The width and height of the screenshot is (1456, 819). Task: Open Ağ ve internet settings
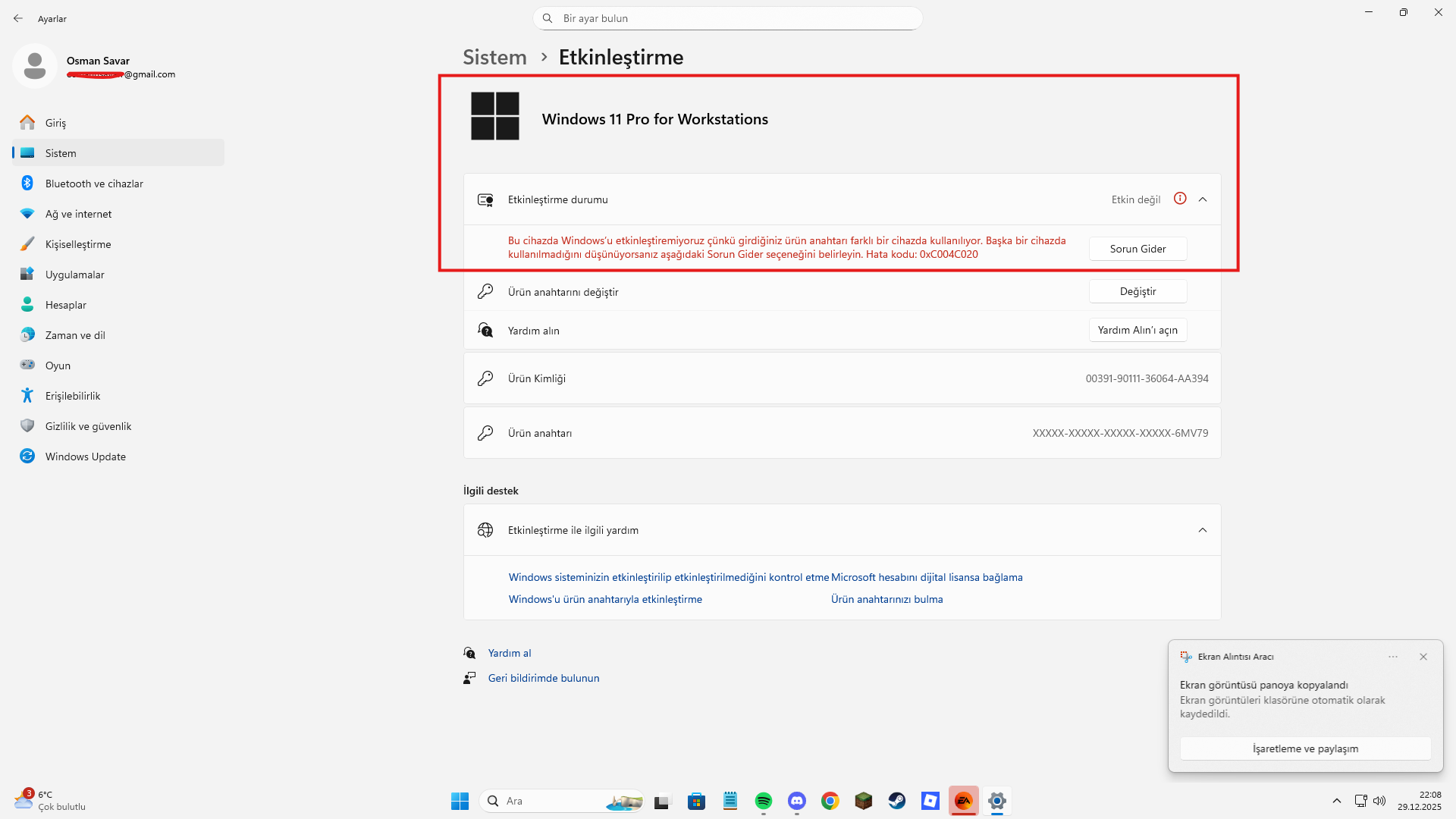click(x=118, y=214)
